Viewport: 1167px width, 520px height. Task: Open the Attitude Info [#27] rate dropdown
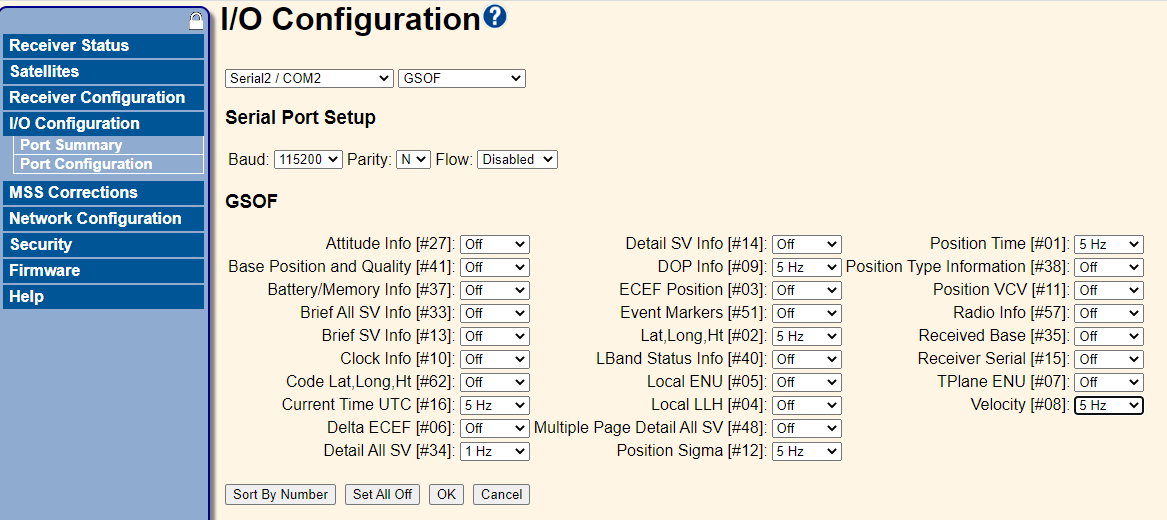tap(494, 244)
